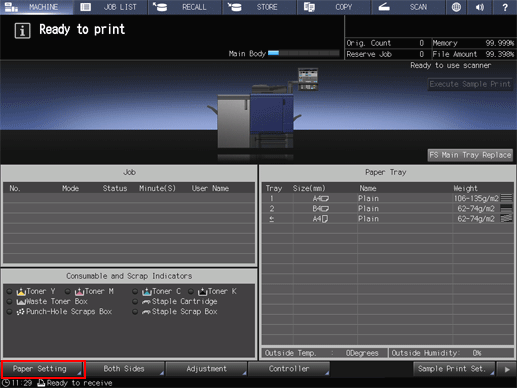Open help with the question mark icon
This screenshot has height=388, width=517.
[505, 7]
